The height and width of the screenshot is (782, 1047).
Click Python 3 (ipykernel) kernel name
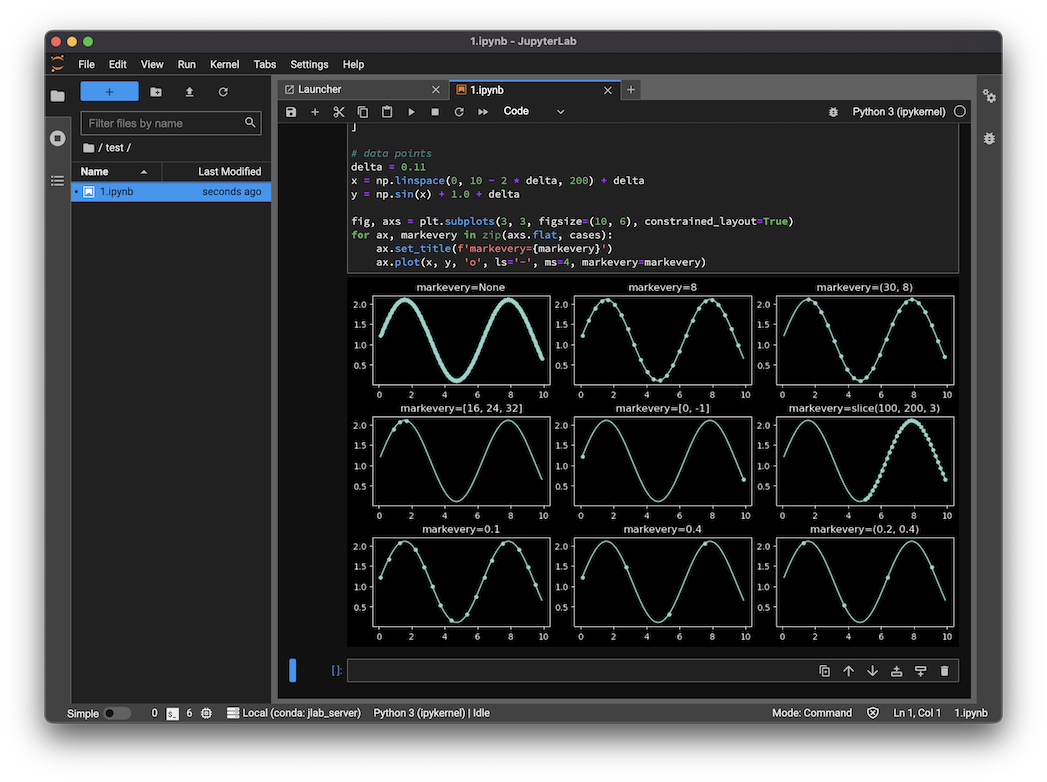(x=898, y=112)
